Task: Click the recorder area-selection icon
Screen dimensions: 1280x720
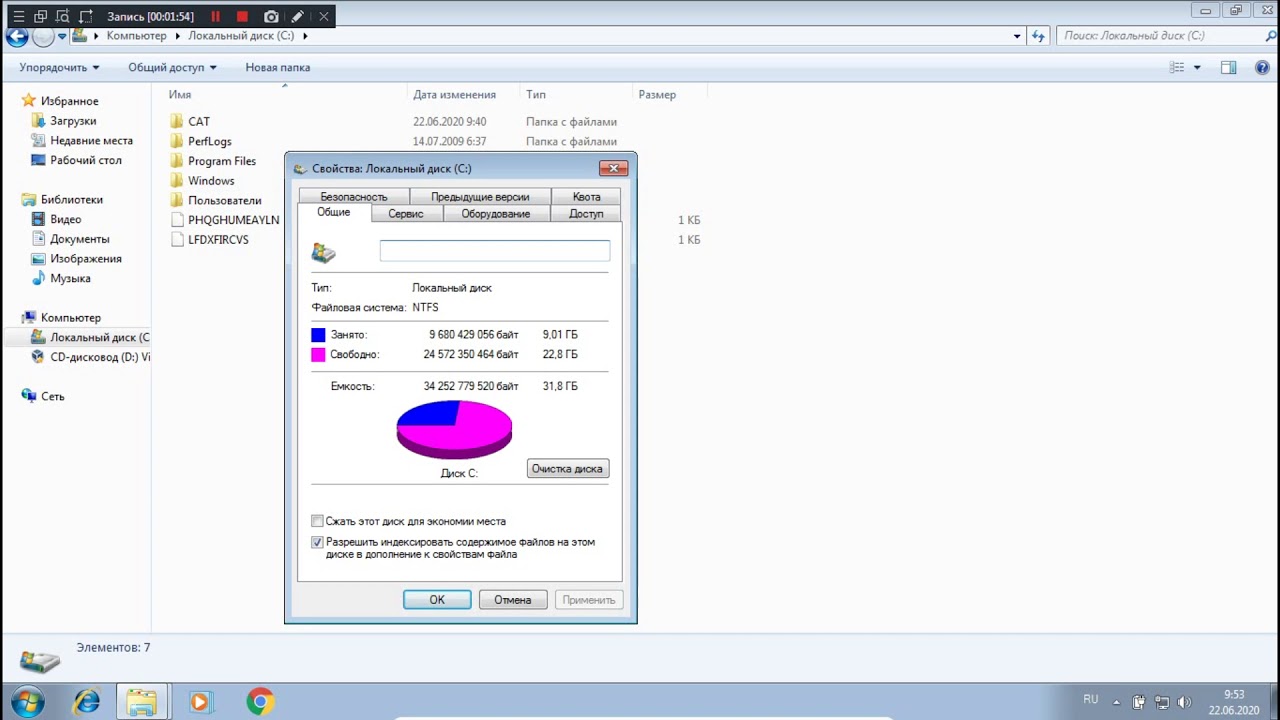Action: pos(86,16)
